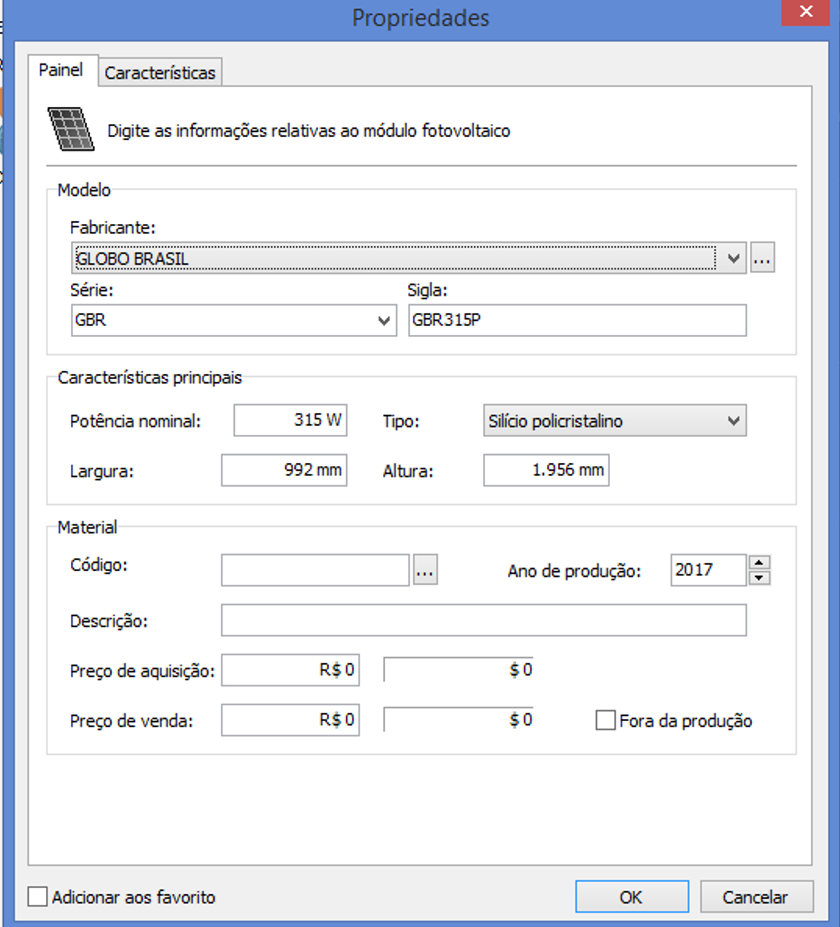The width and height of the screenshot is (840, 927).
Task: Focus the Potência nominal field
Action: [x=290, y=420]
